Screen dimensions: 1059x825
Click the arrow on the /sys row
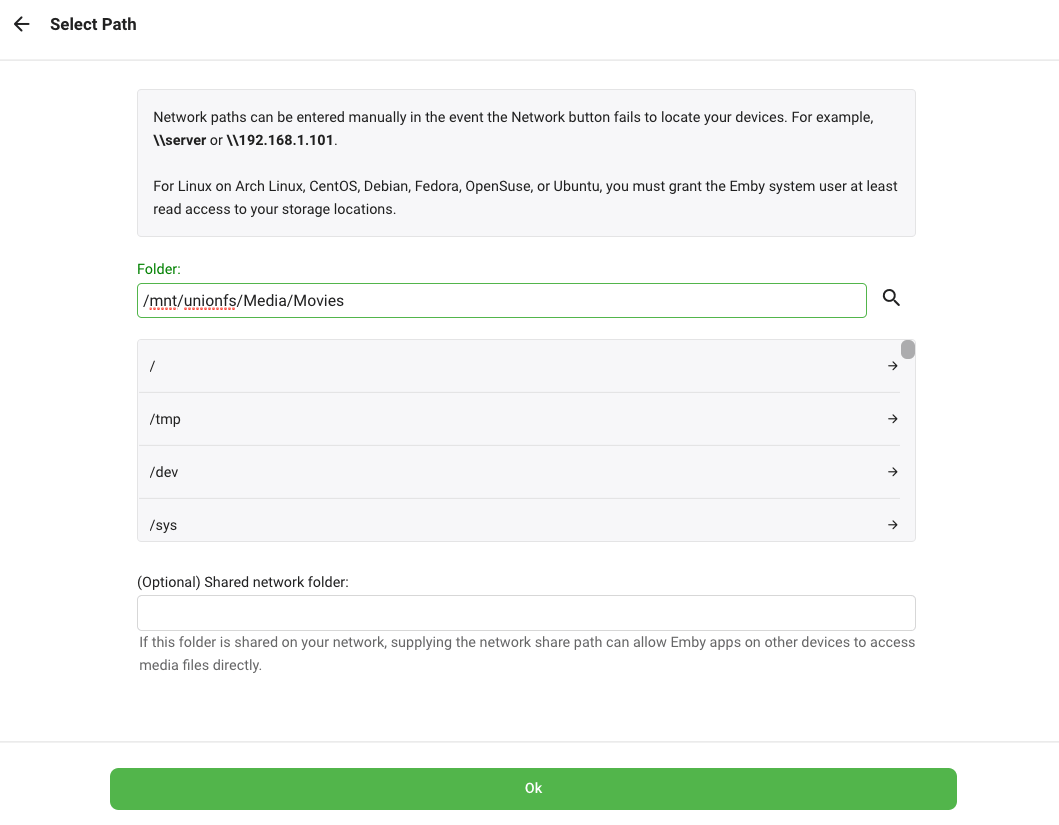(893, 525)
